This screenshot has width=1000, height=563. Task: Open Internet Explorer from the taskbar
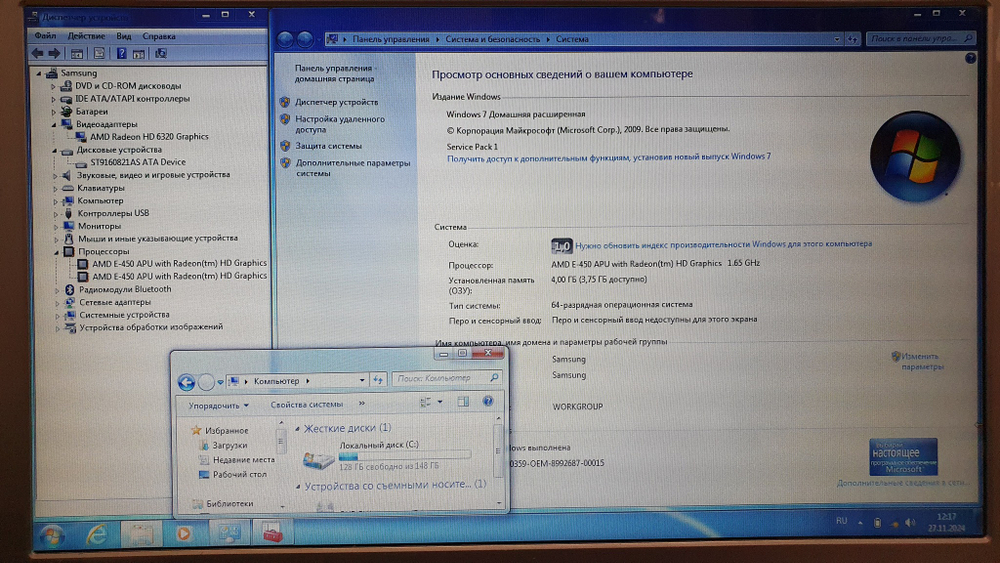coord(96,534)
